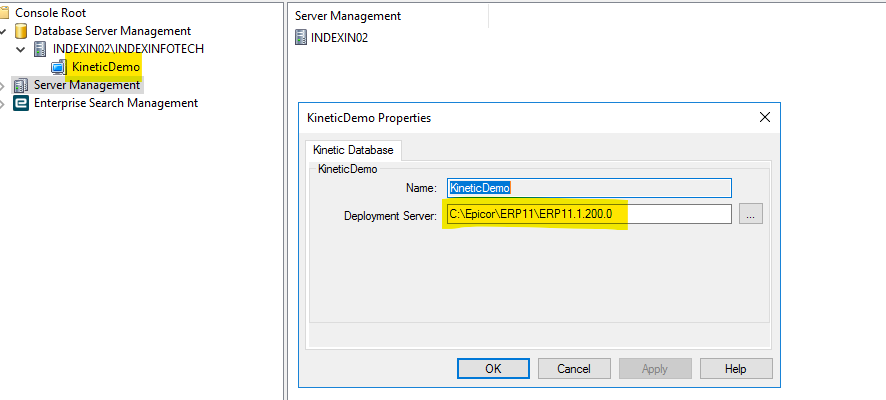Click the Database Server Management cylinder icon
The height and width of the screenshot is (400, 886).
(x=21, y=31)
